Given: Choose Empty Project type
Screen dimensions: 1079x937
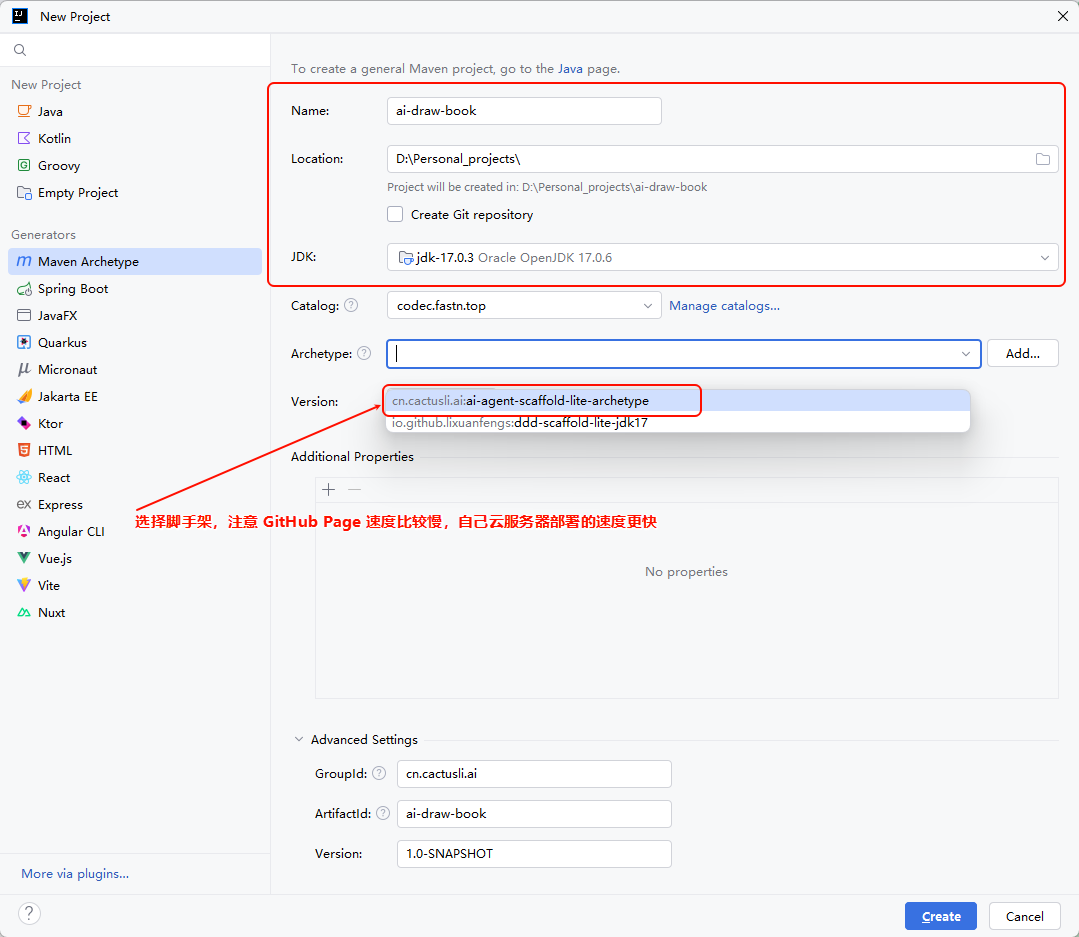Looking at the screenshot, I should [135, 193].
